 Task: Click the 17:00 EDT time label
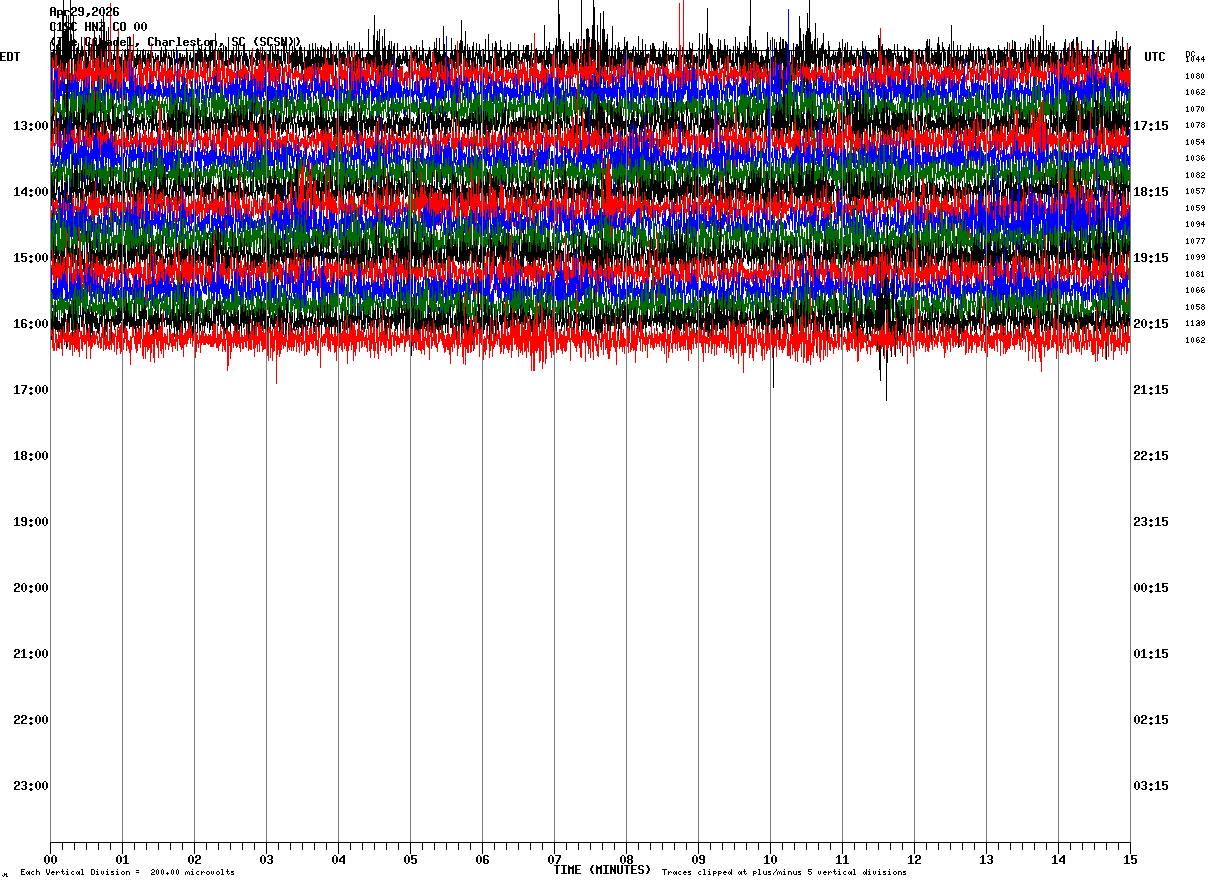coord(31,390)
